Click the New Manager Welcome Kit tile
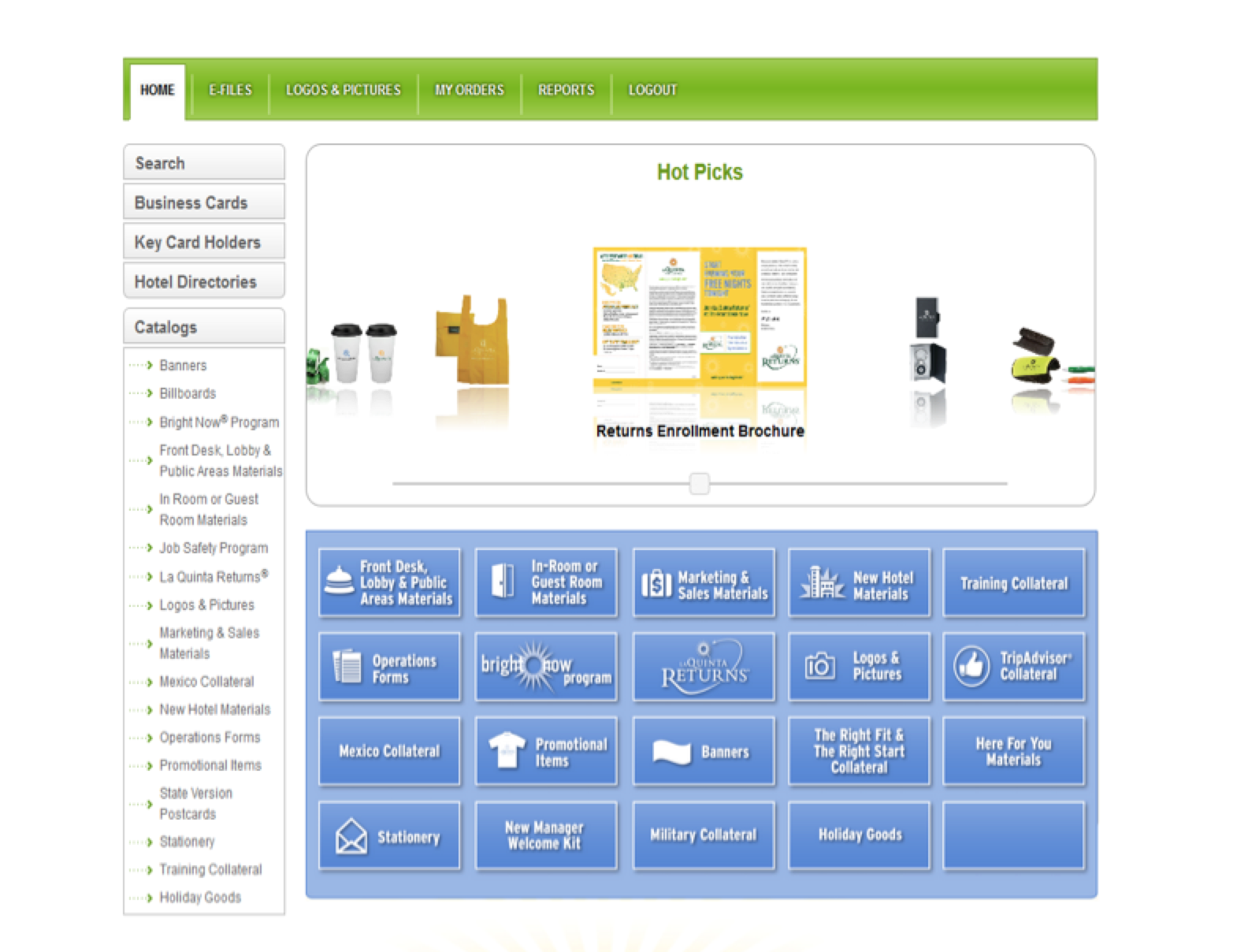This screenshot has width=1237, height=952. click(x=546, y=835)
